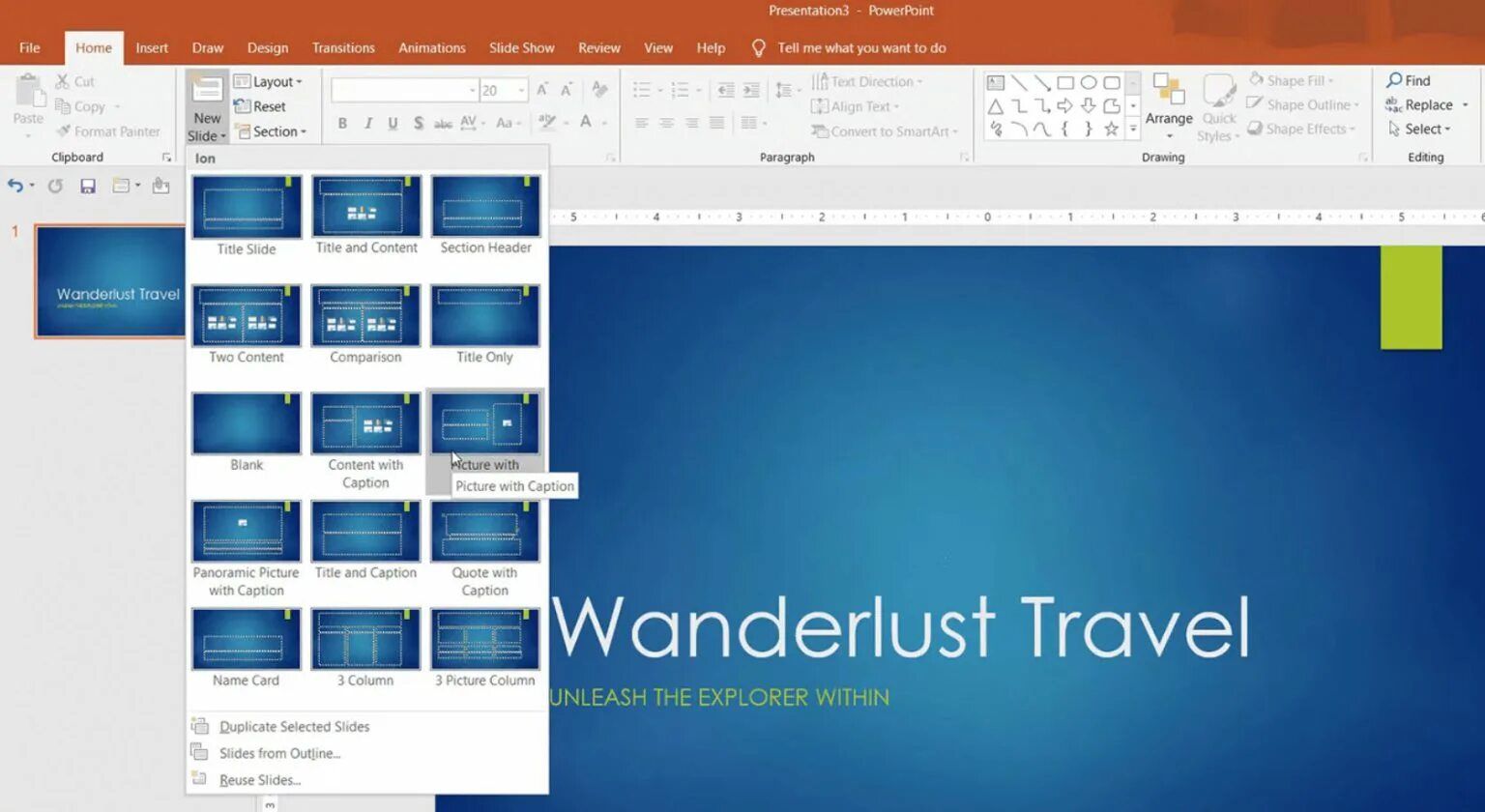
Task: Switch to the Animations tab
Action: click(432, 47)
